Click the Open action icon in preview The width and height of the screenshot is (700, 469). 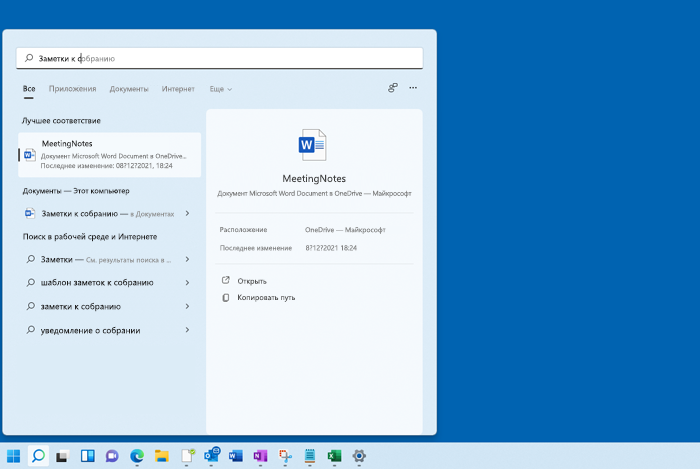226,280
